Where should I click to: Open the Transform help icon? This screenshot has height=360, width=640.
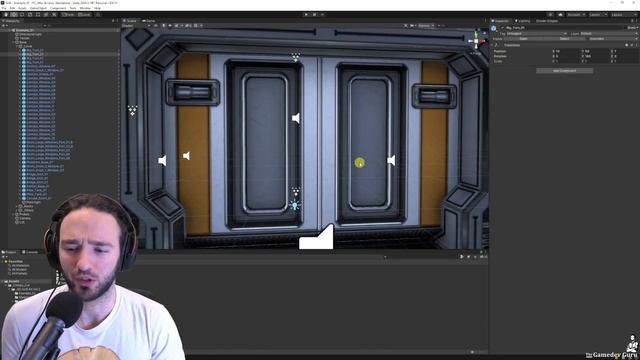[627, 45]
